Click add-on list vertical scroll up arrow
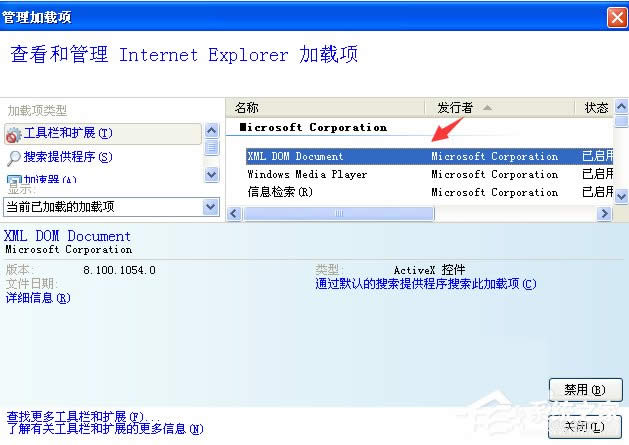The height and width of the screenshot is (445, 629). click(x=621, y=106)
